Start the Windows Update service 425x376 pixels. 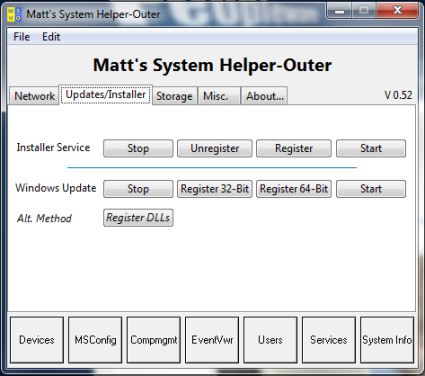371,189
